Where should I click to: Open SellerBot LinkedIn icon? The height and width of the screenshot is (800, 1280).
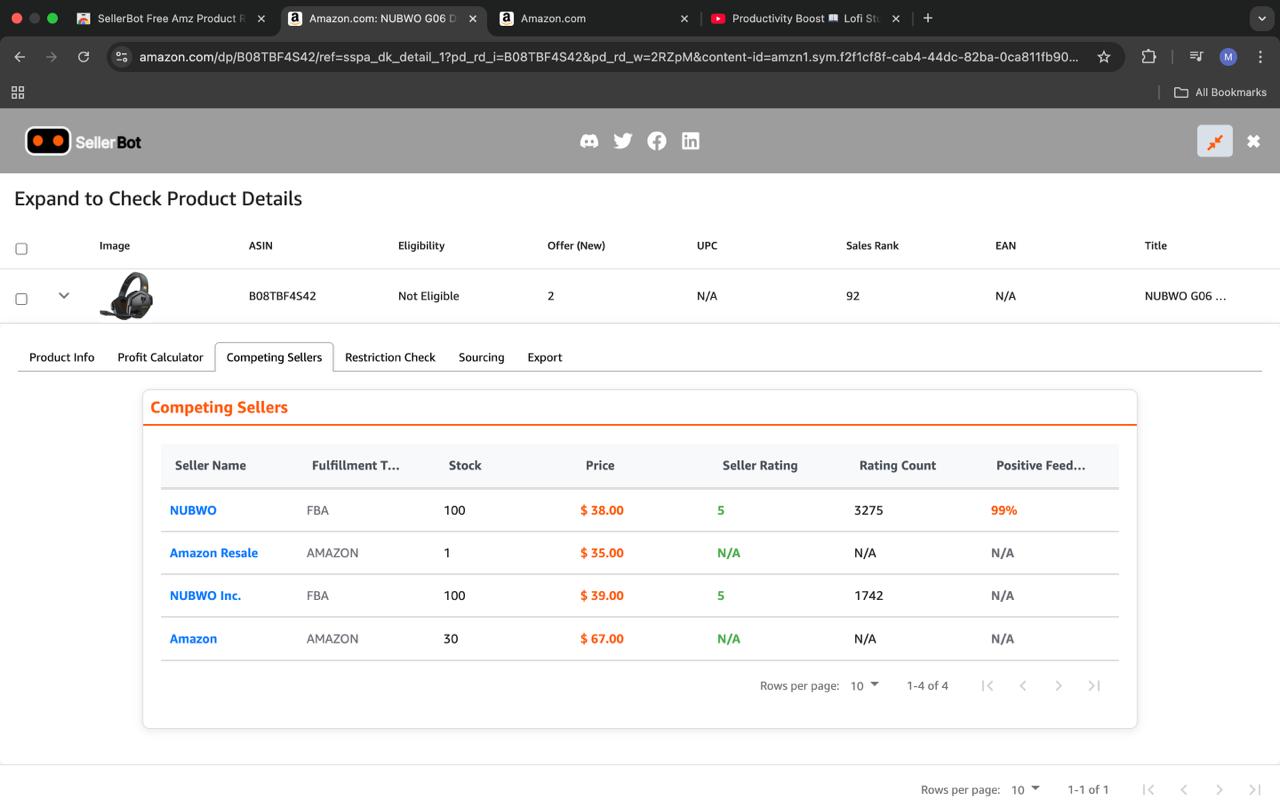point(691,141)
